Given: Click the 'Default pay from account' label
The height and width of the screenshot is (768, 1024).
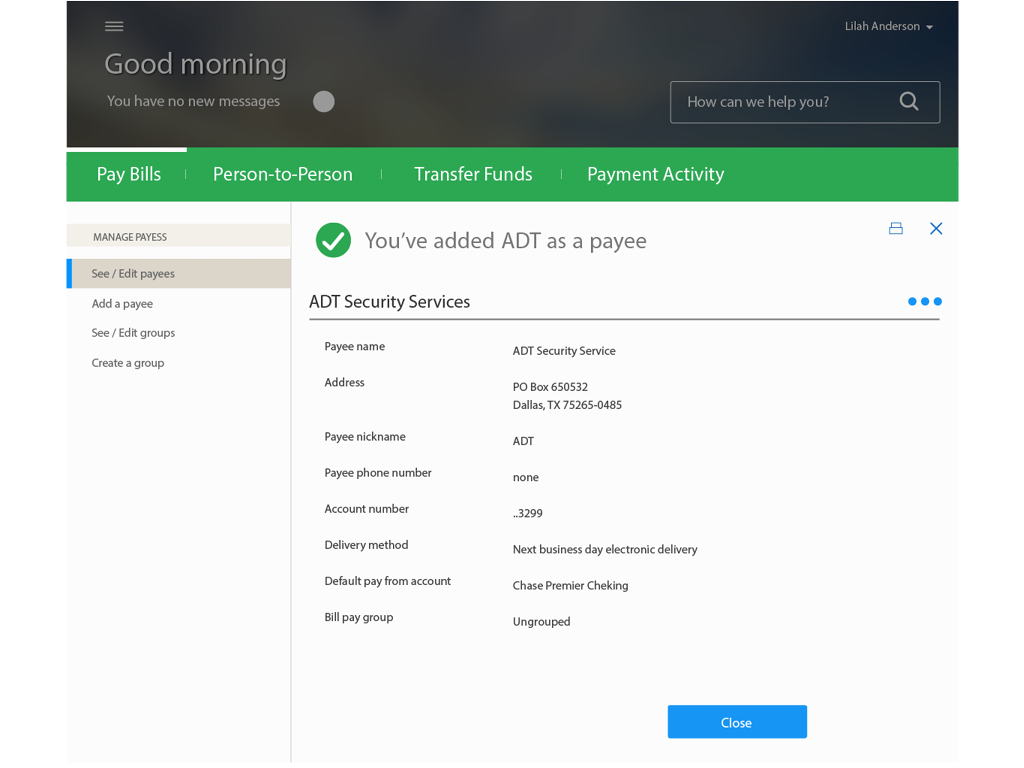Looking at the screenshot, I should [x=387, y=581].
